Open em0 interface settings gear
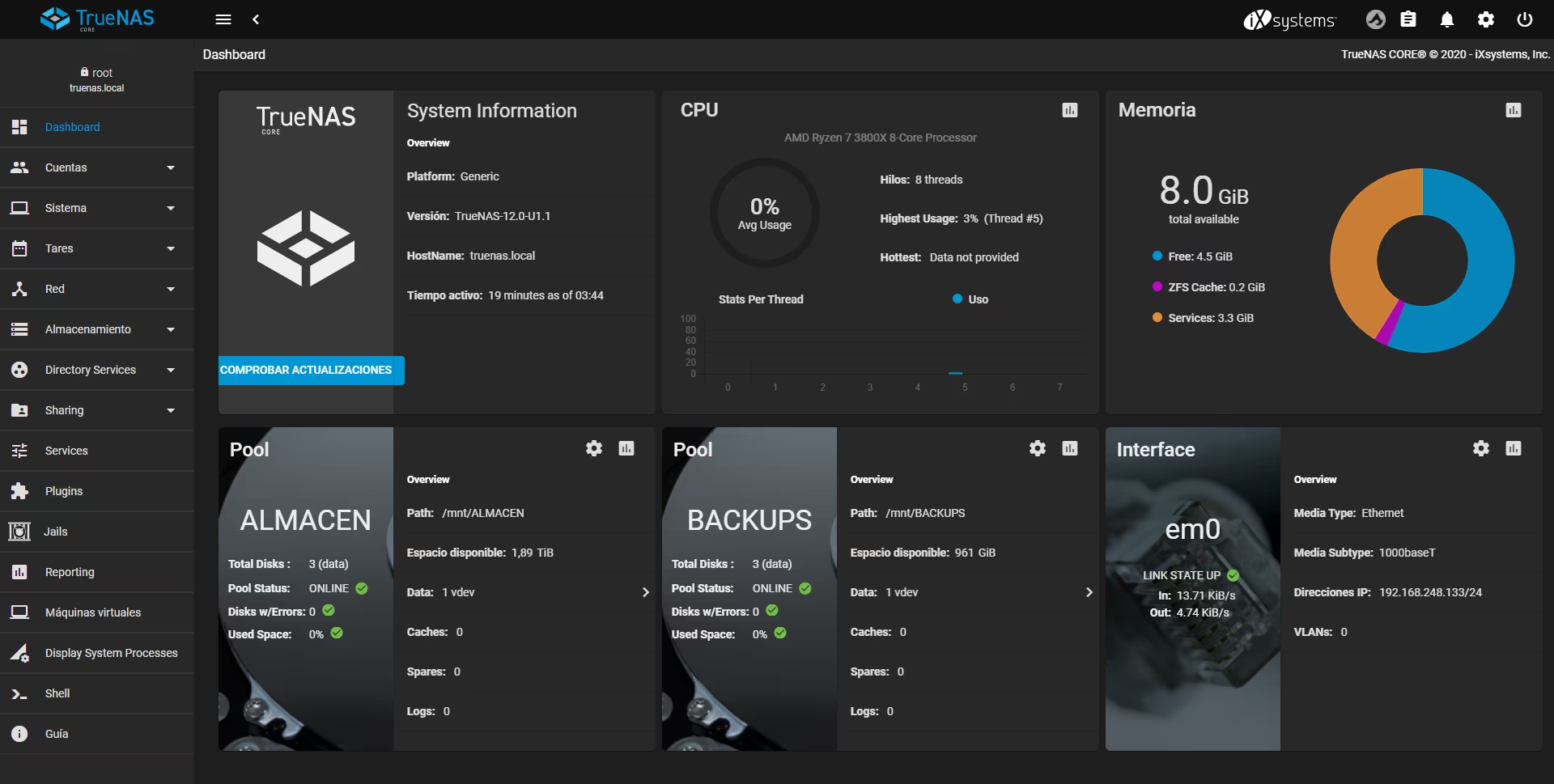 [x=1481, y=448]
